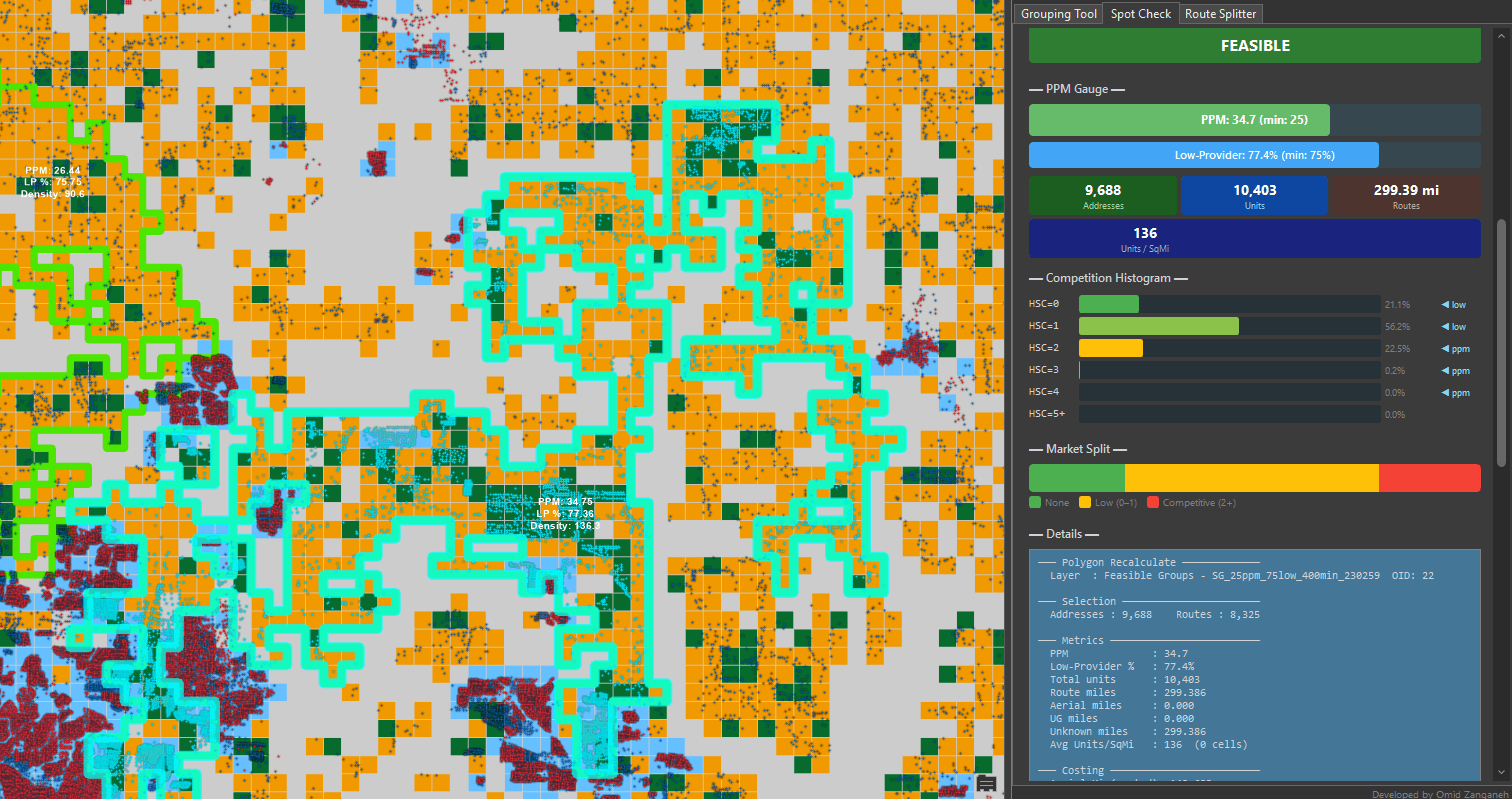Click the 'None' legend entry
The width and height of the screenshot is (1512, 799).
pyautogui.click(x=1049, y=502)
